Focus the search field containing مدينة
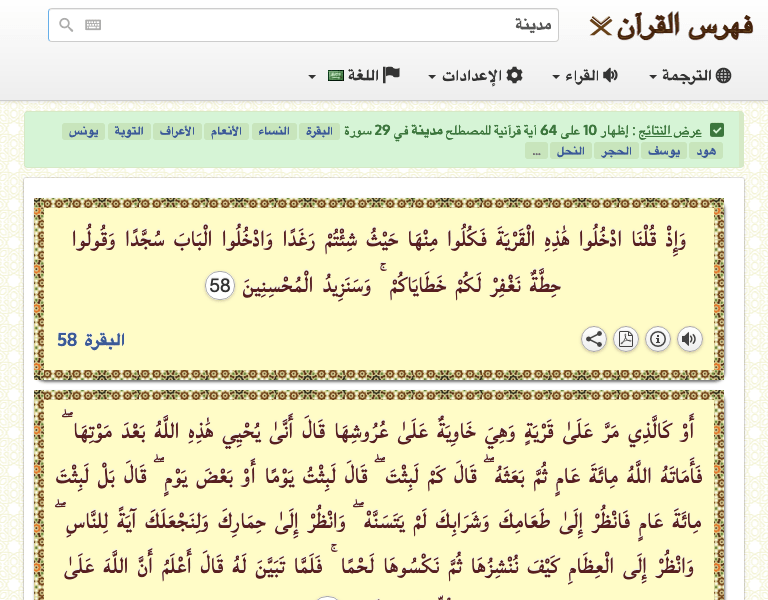Screen dimensions: 768x600 [x=320, y=26]
